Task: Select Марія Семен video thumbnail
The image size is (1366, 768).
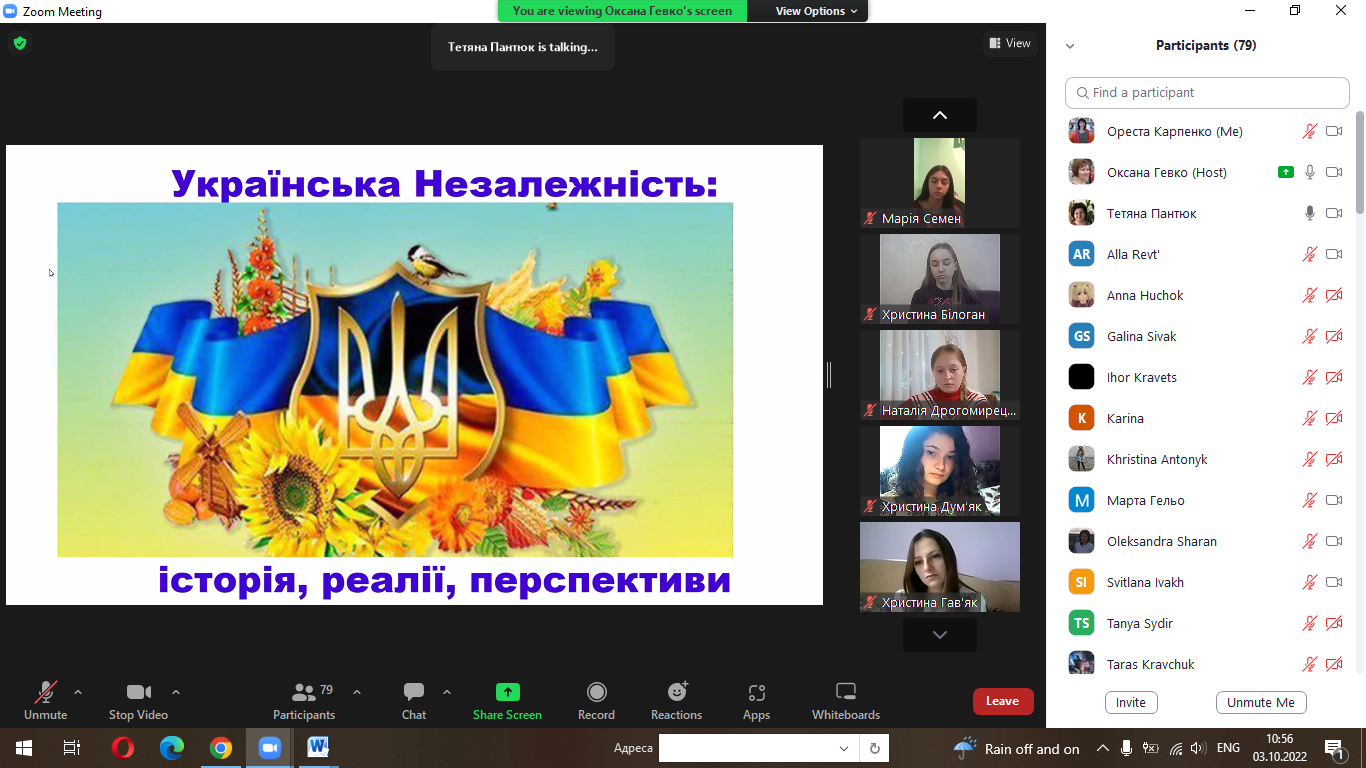Action: click(940, 183)
